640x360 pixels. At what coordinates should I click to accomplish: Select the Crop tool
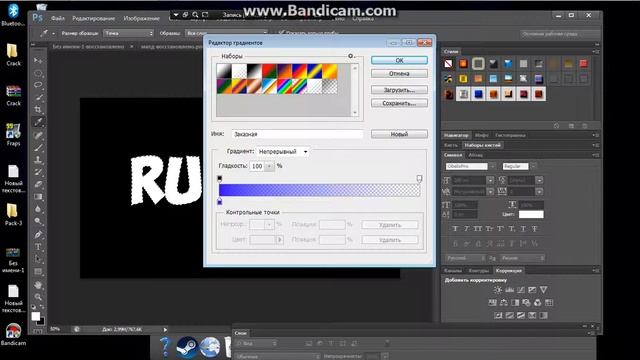(38, 109)
